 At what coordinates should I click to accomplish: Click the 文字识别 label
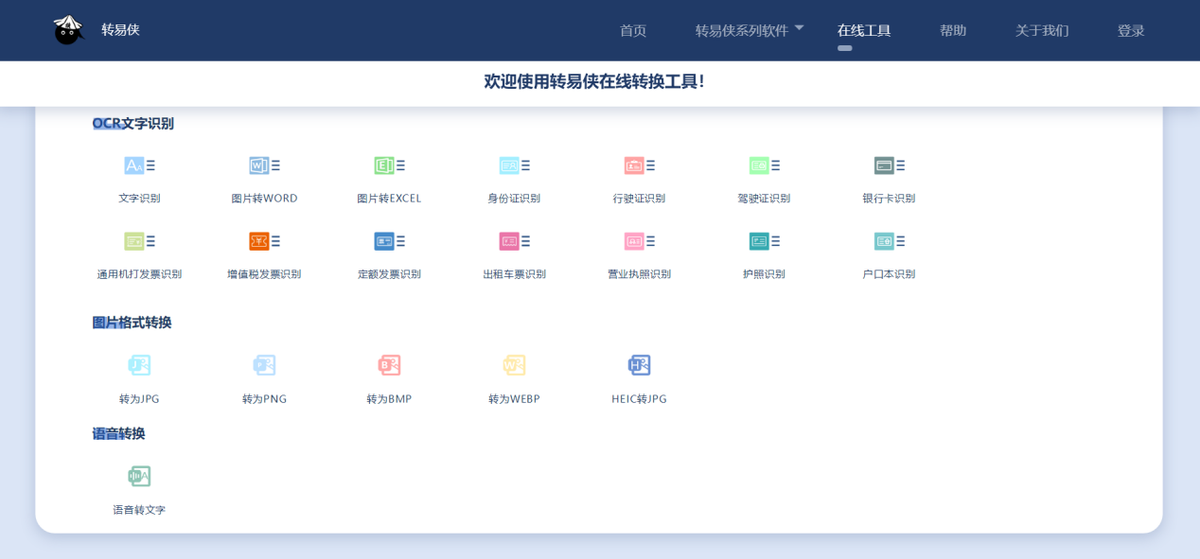click(139, 198)
